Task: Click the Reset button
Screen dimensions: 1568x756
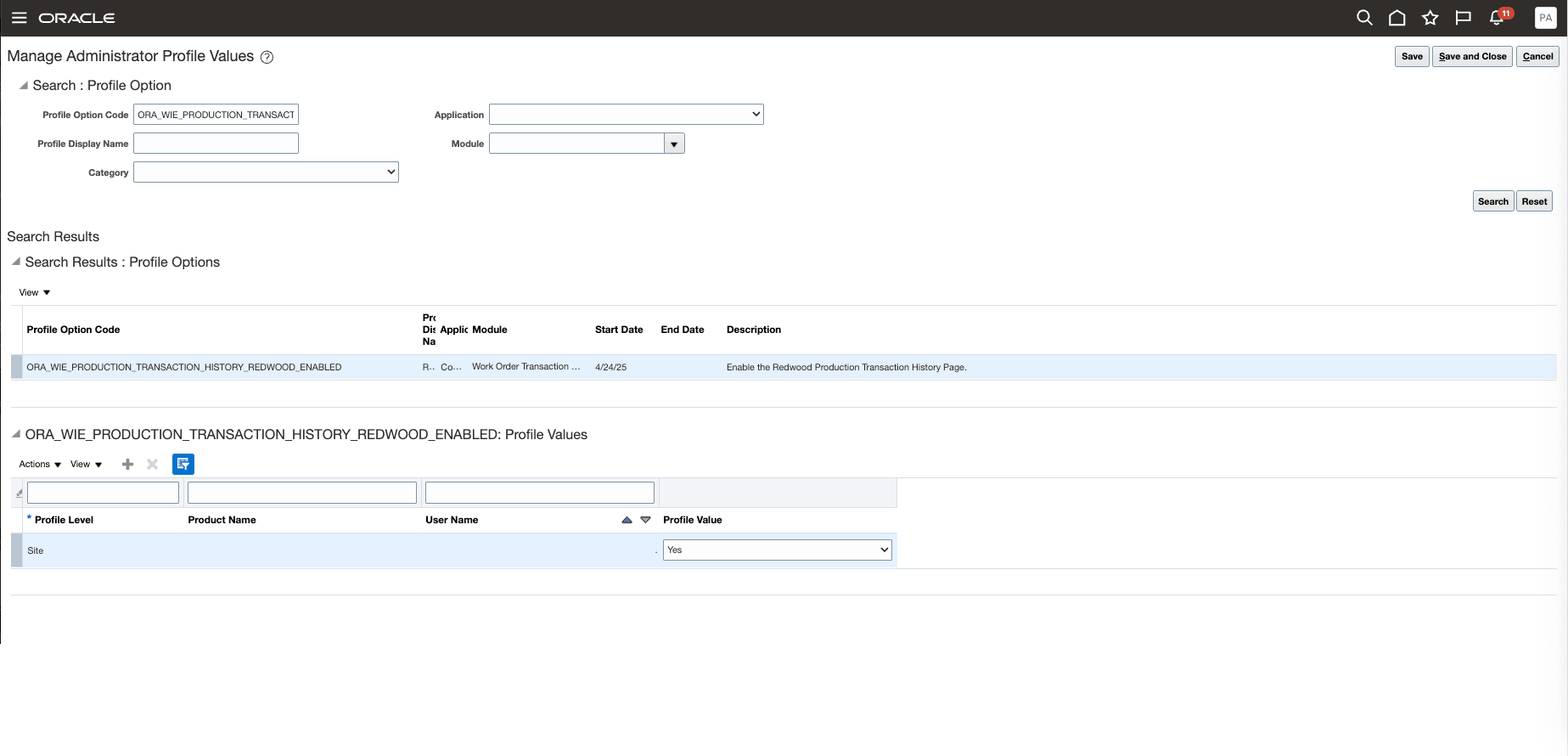Action: point(1534,201)
